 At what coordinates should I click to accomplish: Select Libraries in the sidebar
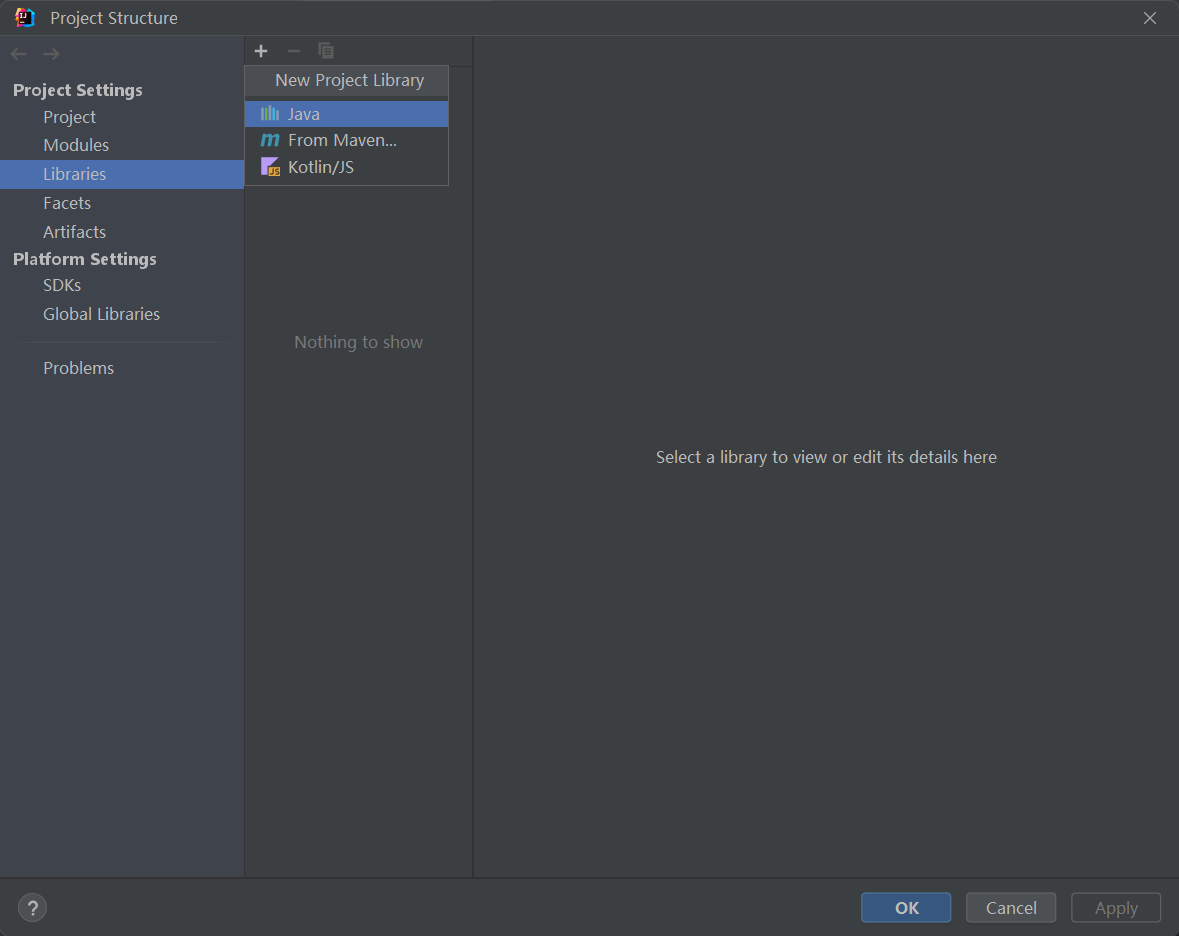122,174
